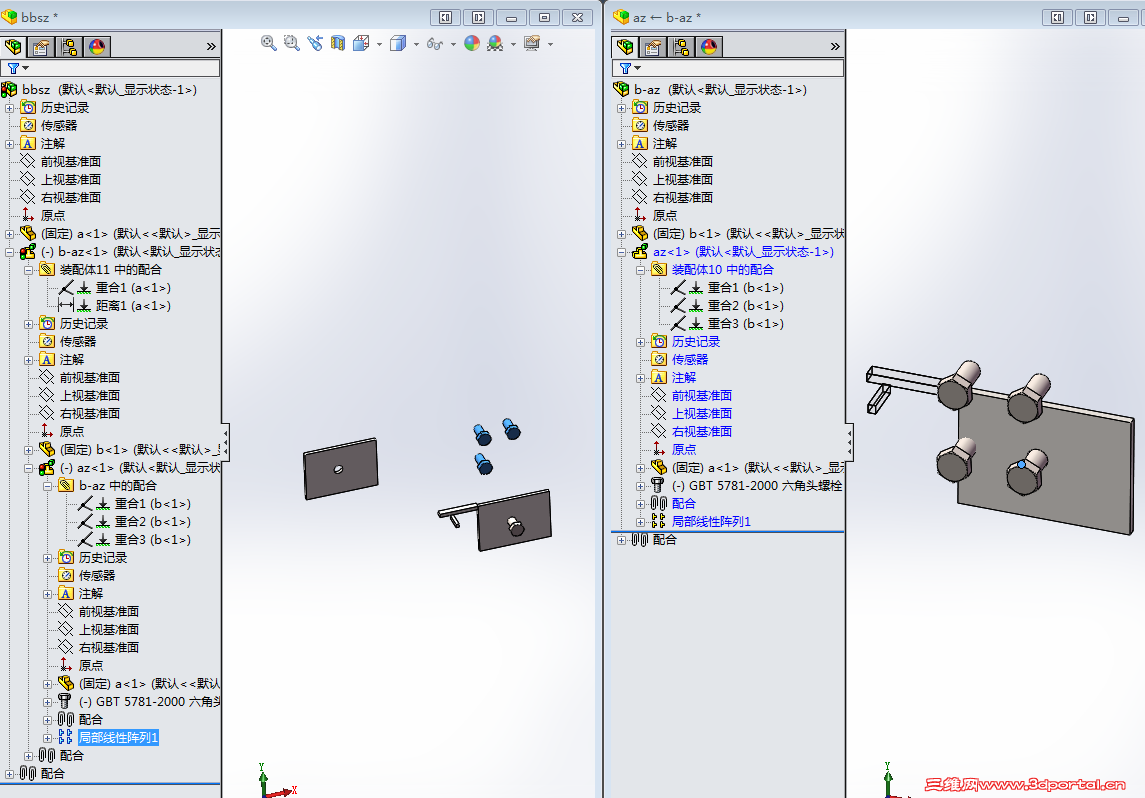Switch to ConfigurationManager tab in bbsz window

pos(69,47)
